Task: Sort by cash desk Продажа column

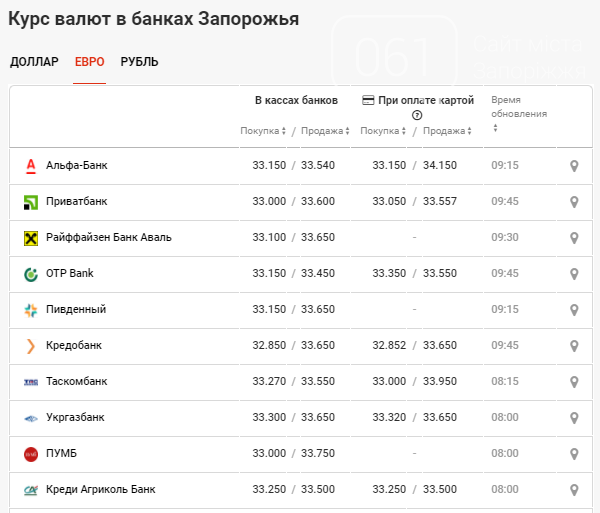Action: coord(325,131)
